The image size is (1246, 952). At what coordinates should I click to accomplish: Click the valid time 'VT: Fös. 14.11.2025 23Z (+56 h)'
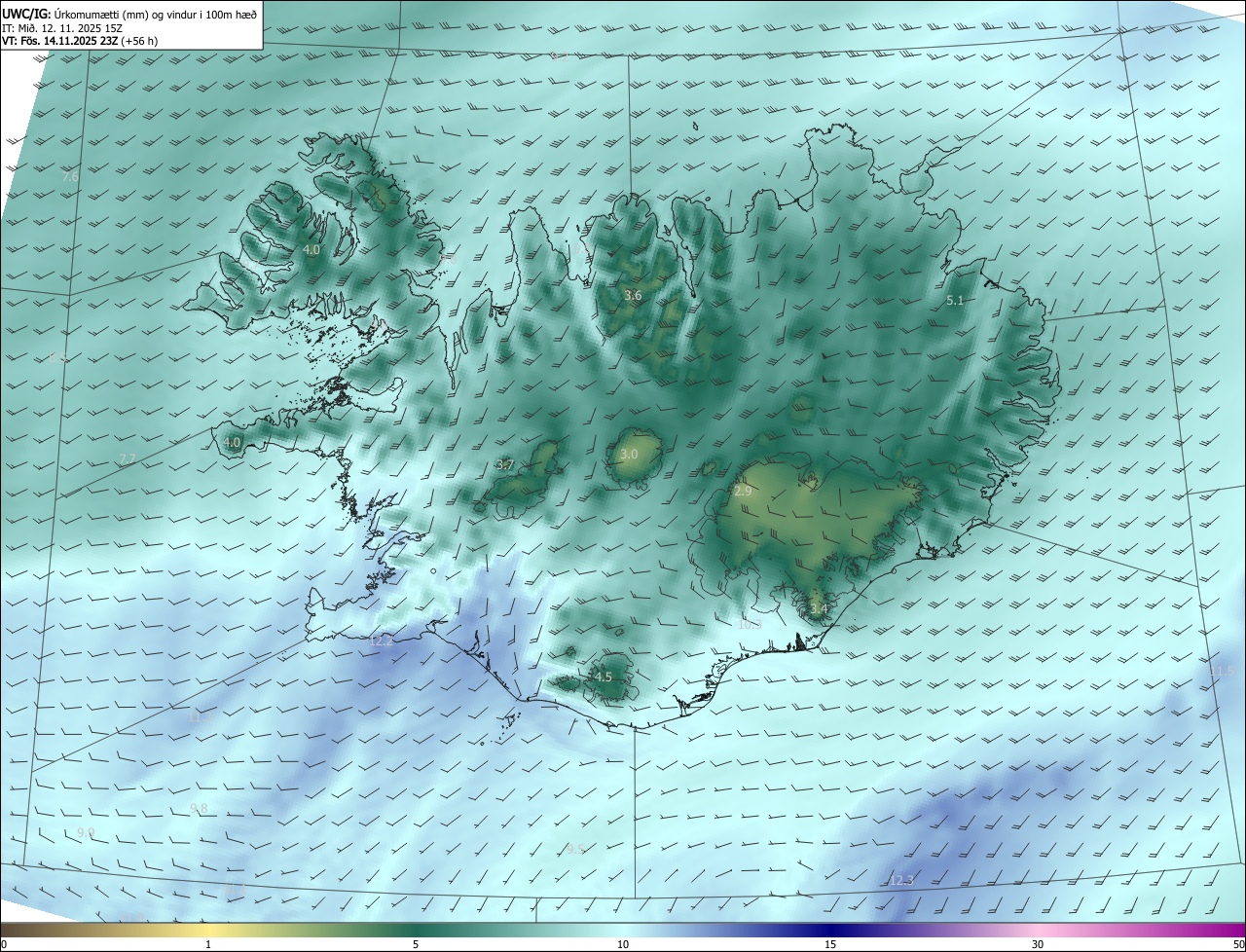coord(80,41)
